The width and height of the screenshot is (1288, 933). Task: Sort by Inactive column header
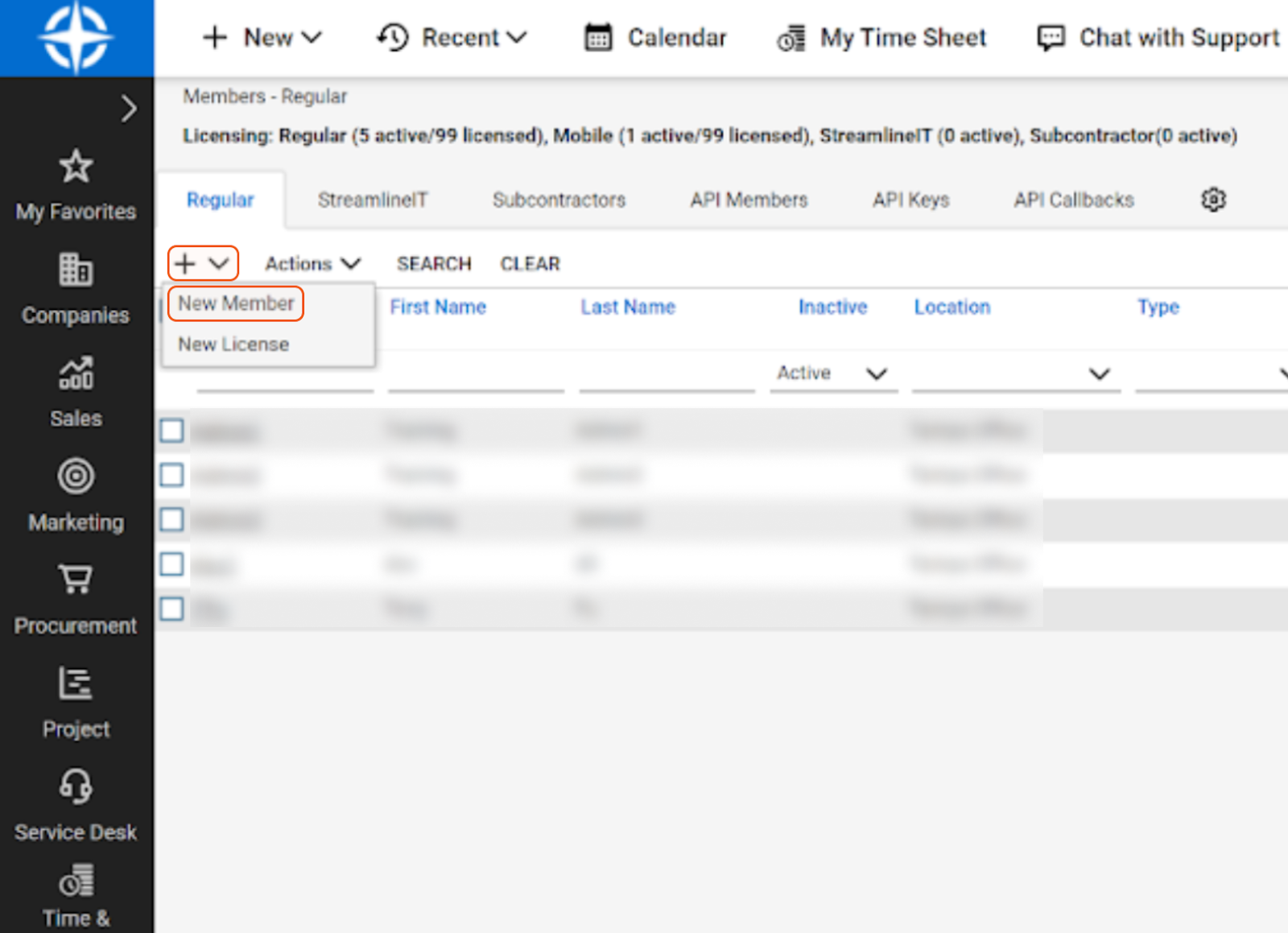(x=832, y=307)
